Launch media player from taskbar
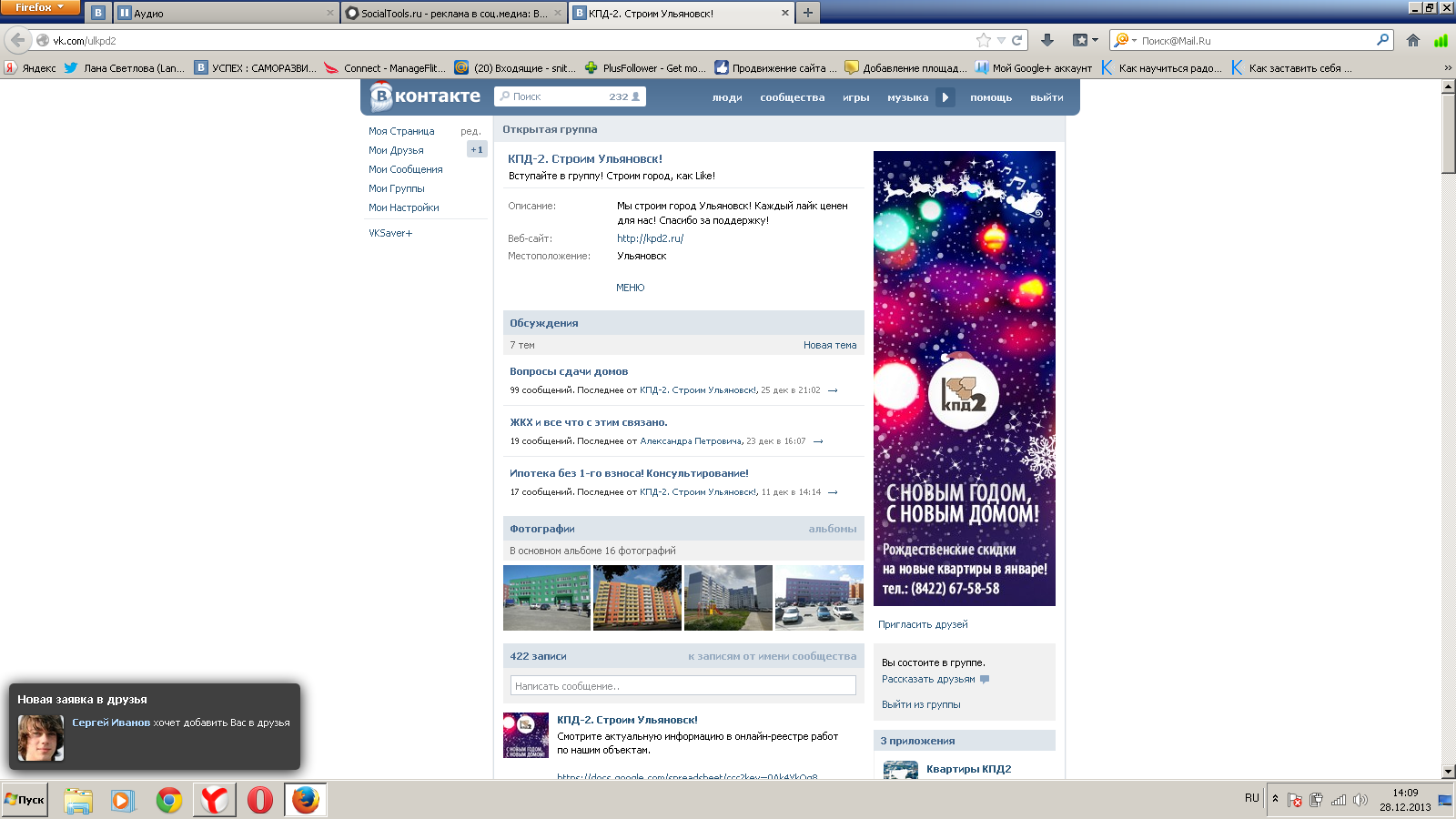 [123, 800]
